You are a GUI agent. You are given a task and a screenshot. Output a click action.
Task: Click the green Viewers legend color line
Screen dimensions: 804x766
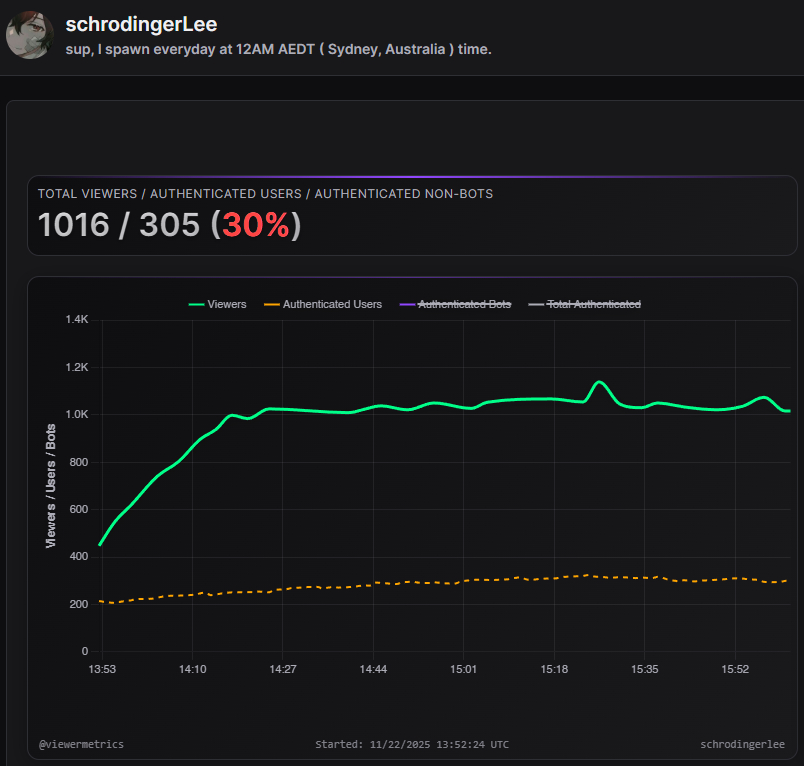pos(196,305)
